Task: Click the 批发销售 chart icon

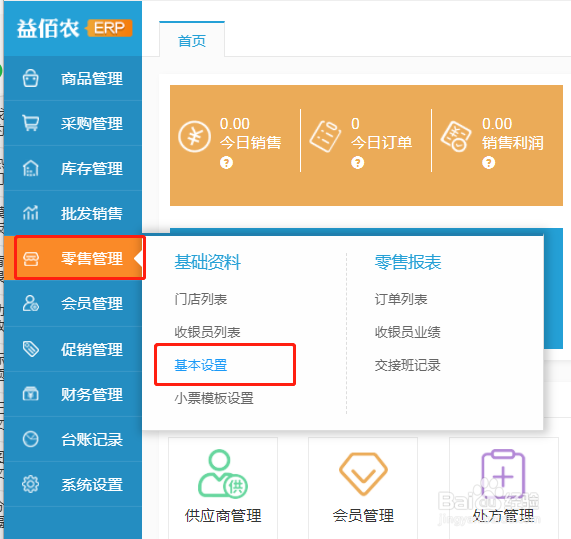Action: coord(31,213)
